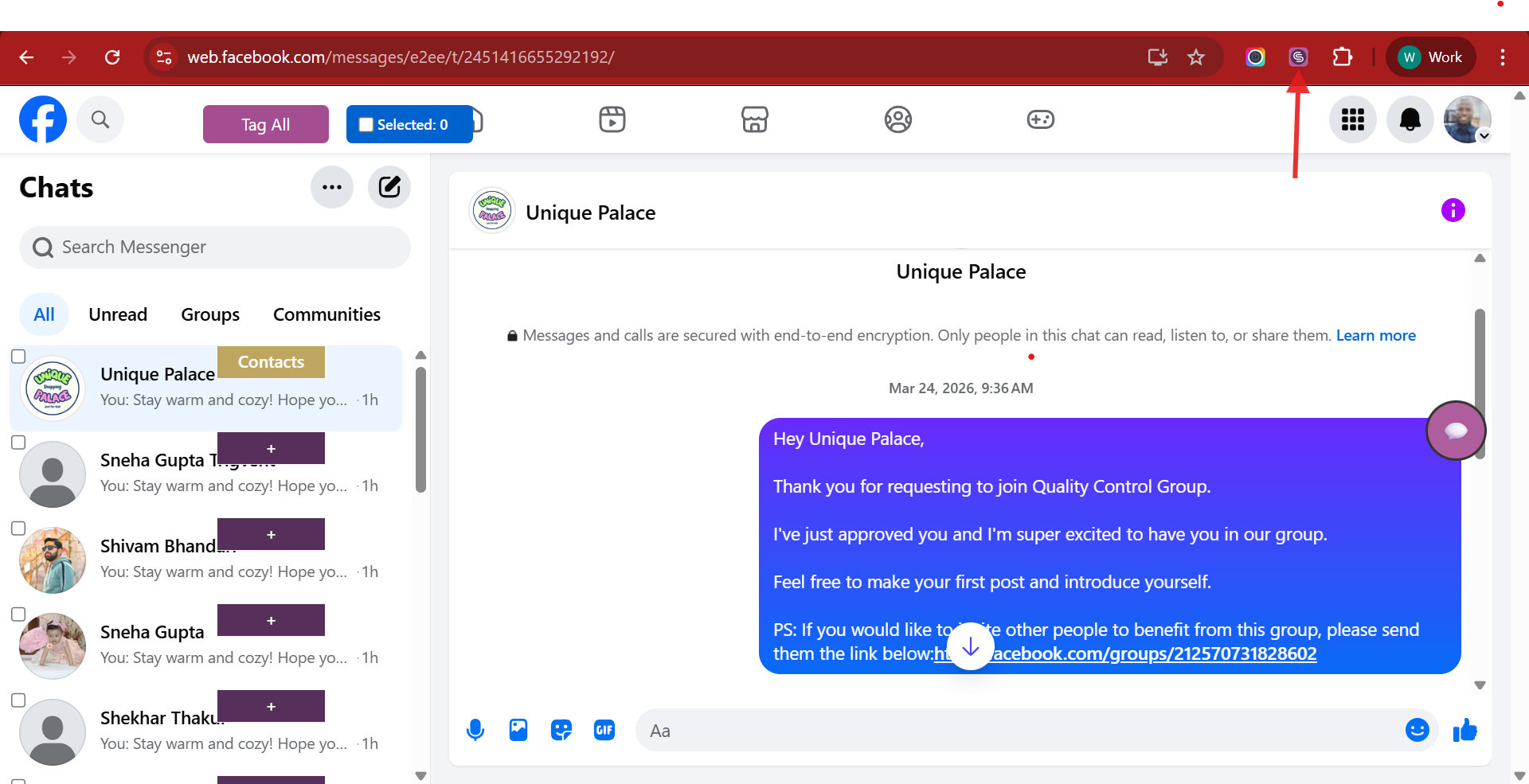The height and width of the screenshot is (784, 1529).
Task: Open the pink S browser extension
Action: pyautogui.click(x=1298, y=57)
